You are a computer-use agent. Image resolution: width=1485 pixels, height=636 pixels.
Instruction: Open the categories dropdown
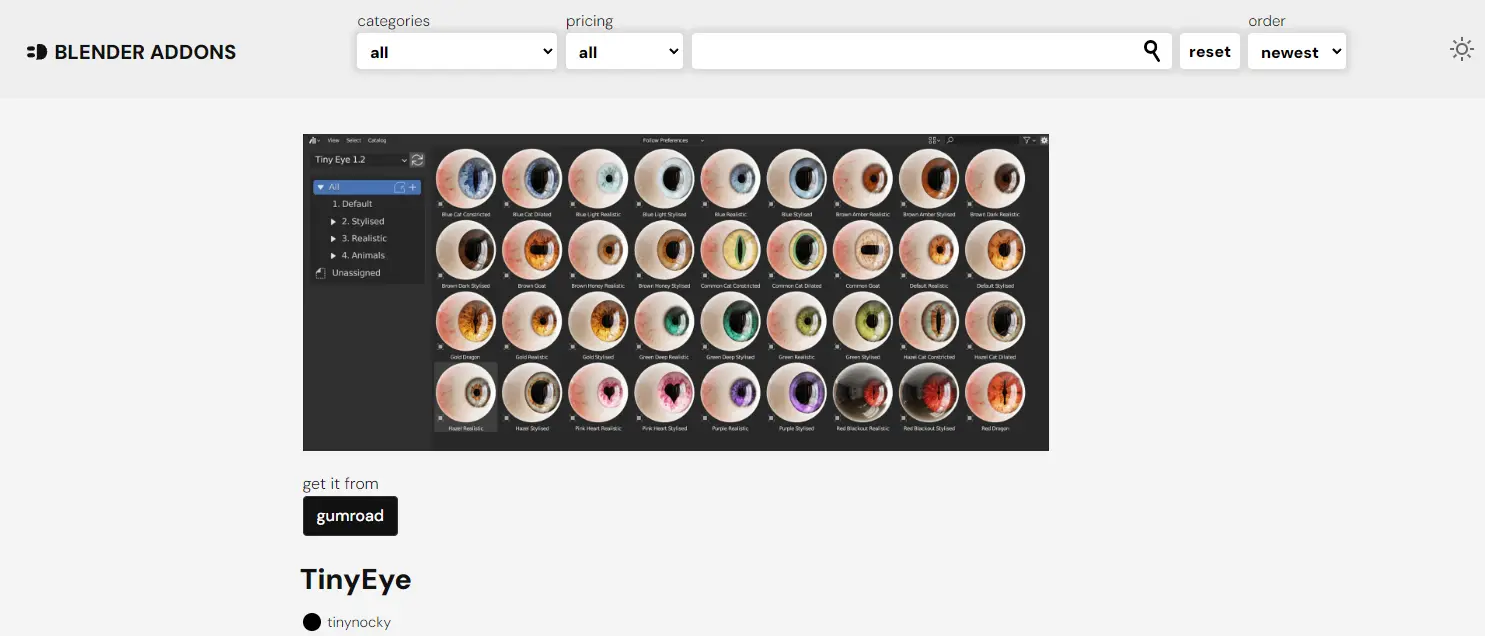457,52
